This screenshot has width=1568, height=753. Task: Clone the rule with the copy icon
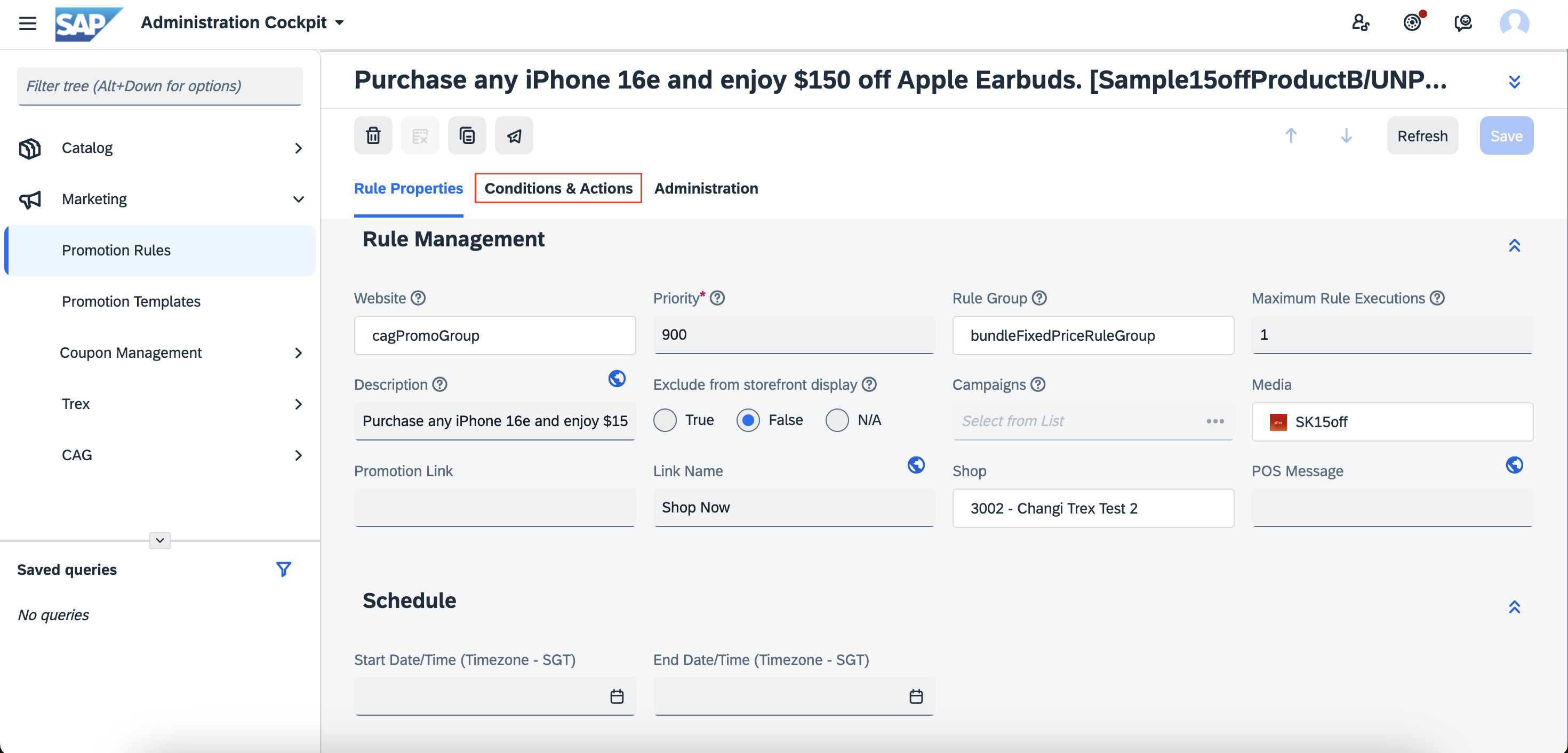click(467, 135)
